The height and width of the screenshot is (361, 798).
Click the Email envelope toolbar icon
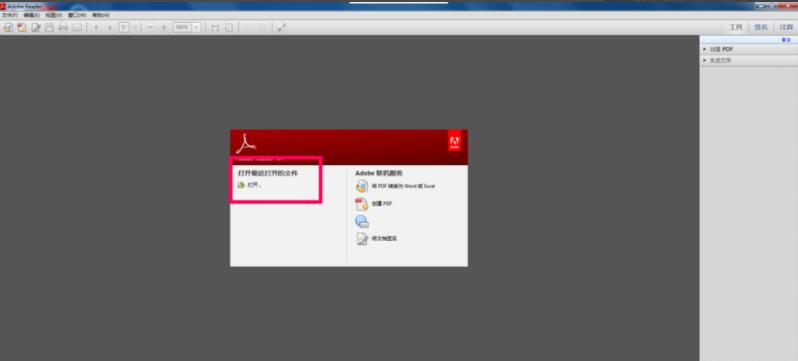76,27
